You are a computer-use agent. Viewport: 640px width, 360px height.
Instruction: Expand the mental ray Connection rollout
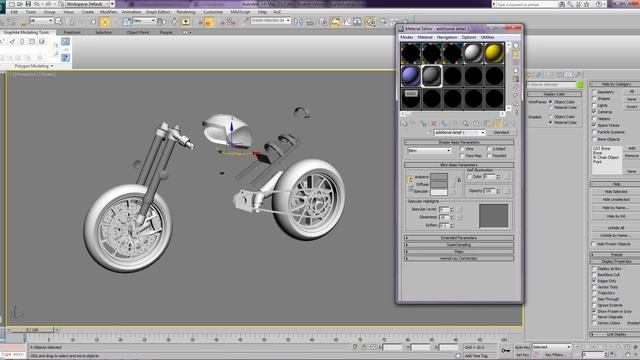[459, 259]
